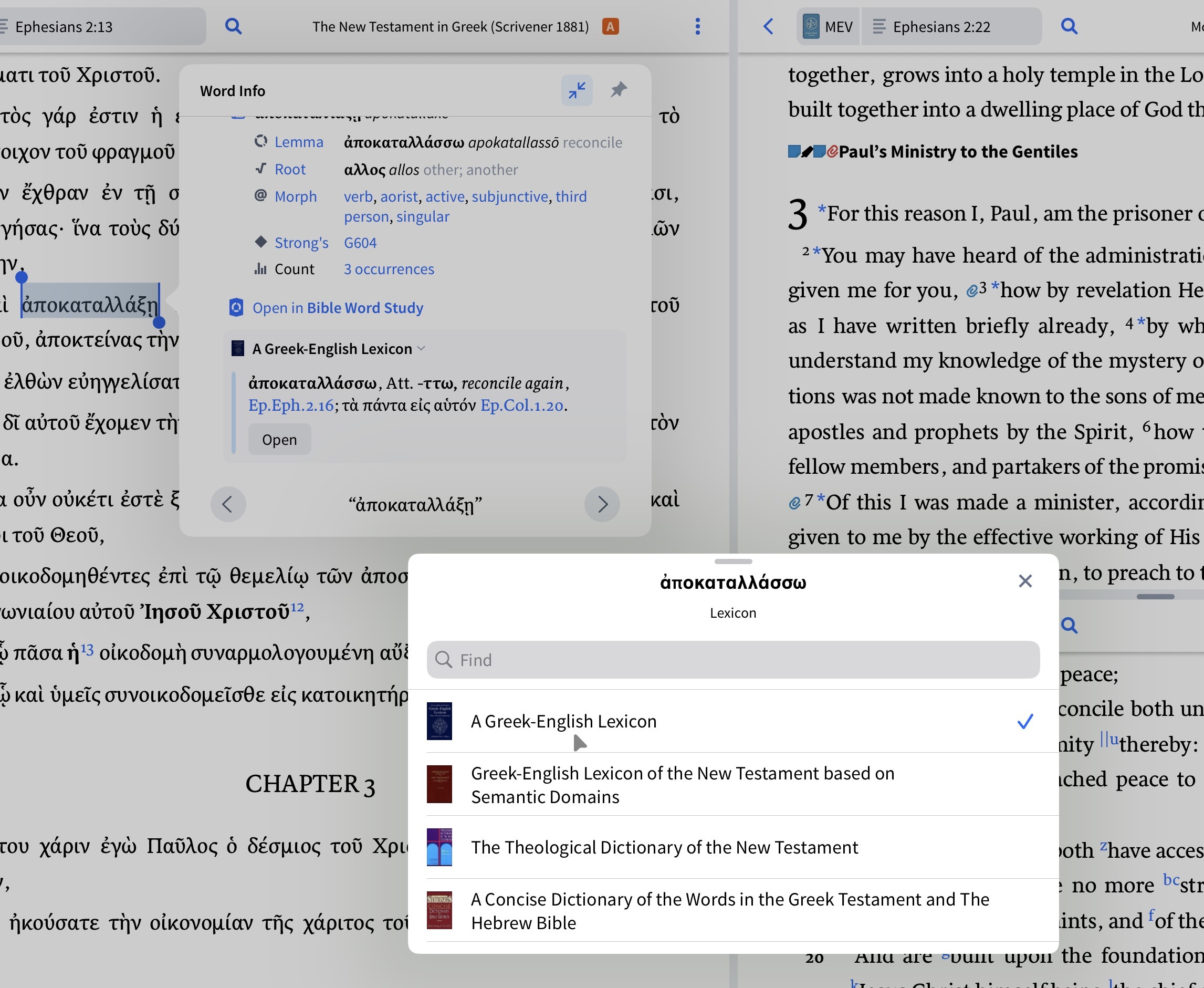
Task: Open in Bible Word Study link
Action: [338, 308]
